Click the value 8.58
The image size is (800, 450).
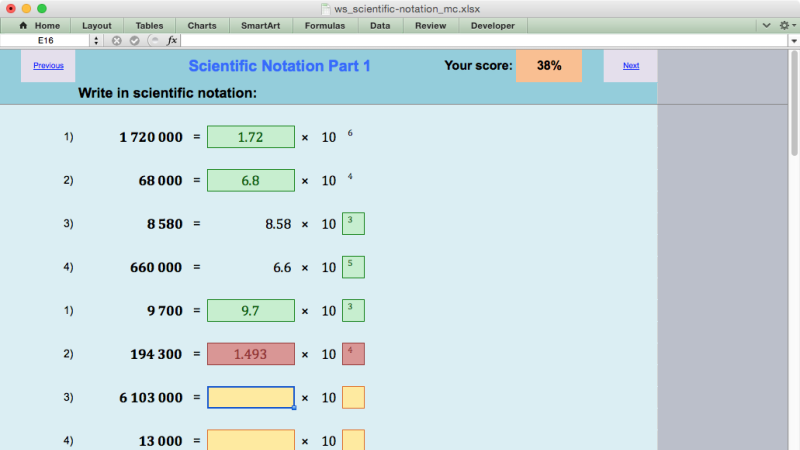(278, 224)
